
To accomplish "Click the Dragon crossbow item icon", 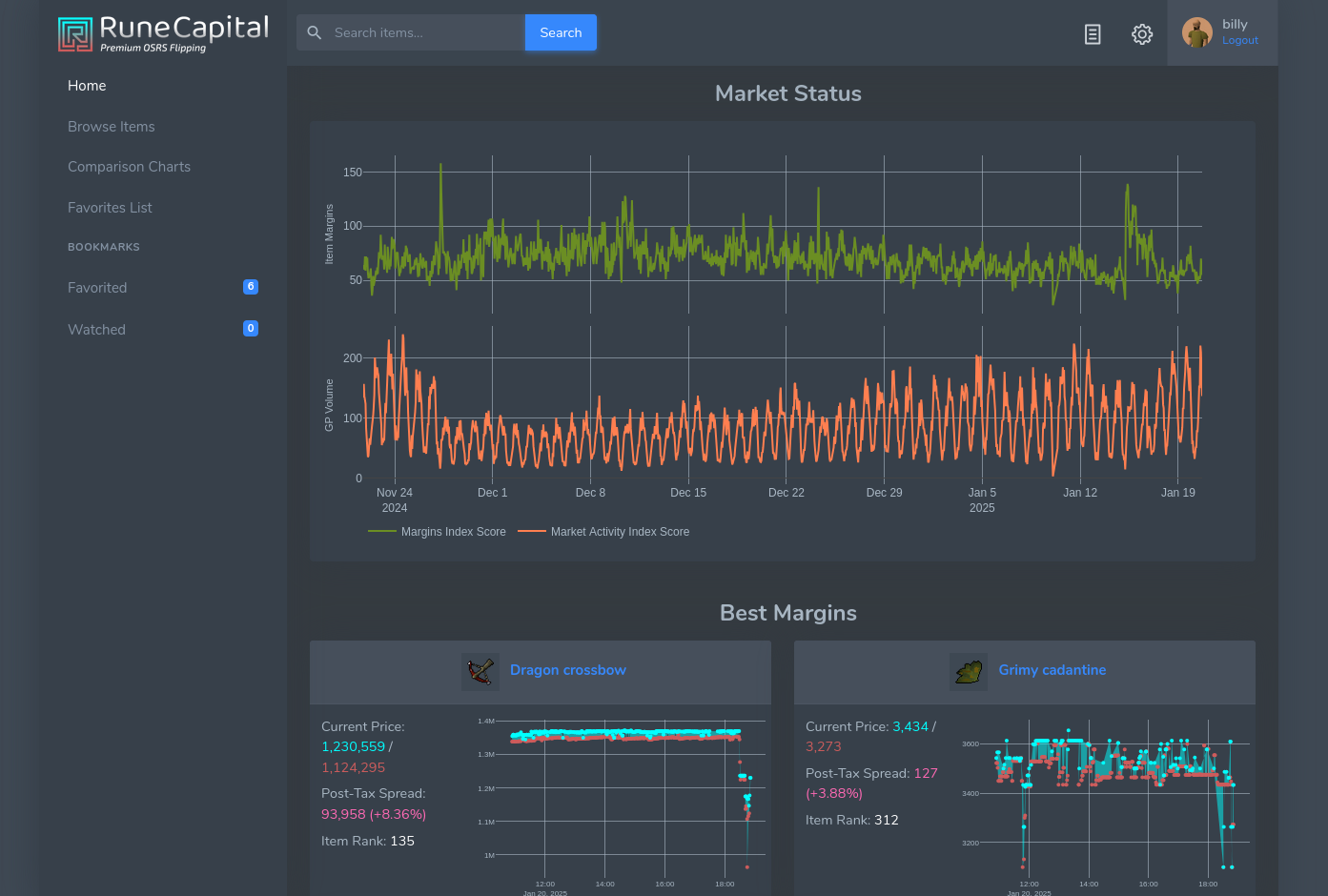I will tap(480, 671).
